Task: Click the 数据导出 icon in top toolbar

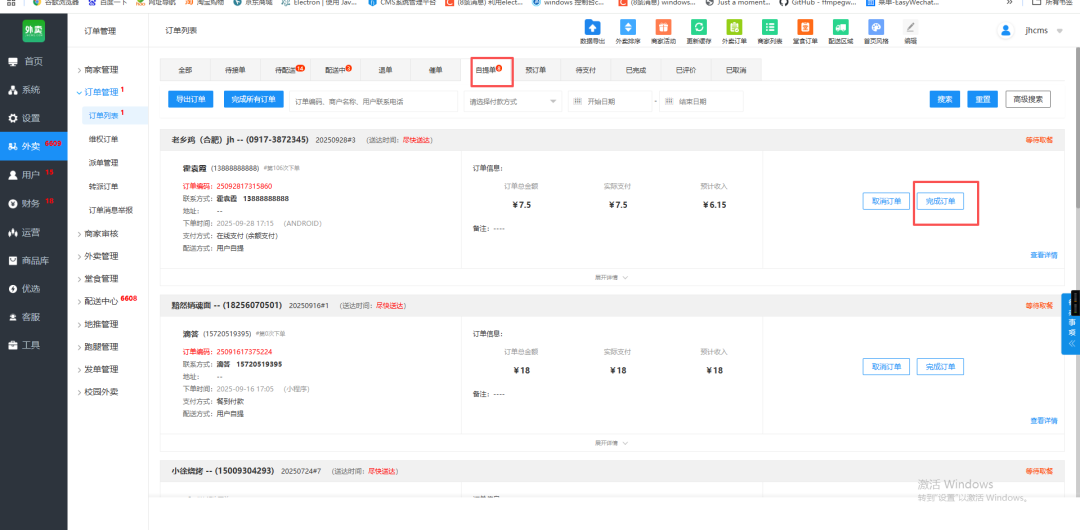Action: coord(592,28)
